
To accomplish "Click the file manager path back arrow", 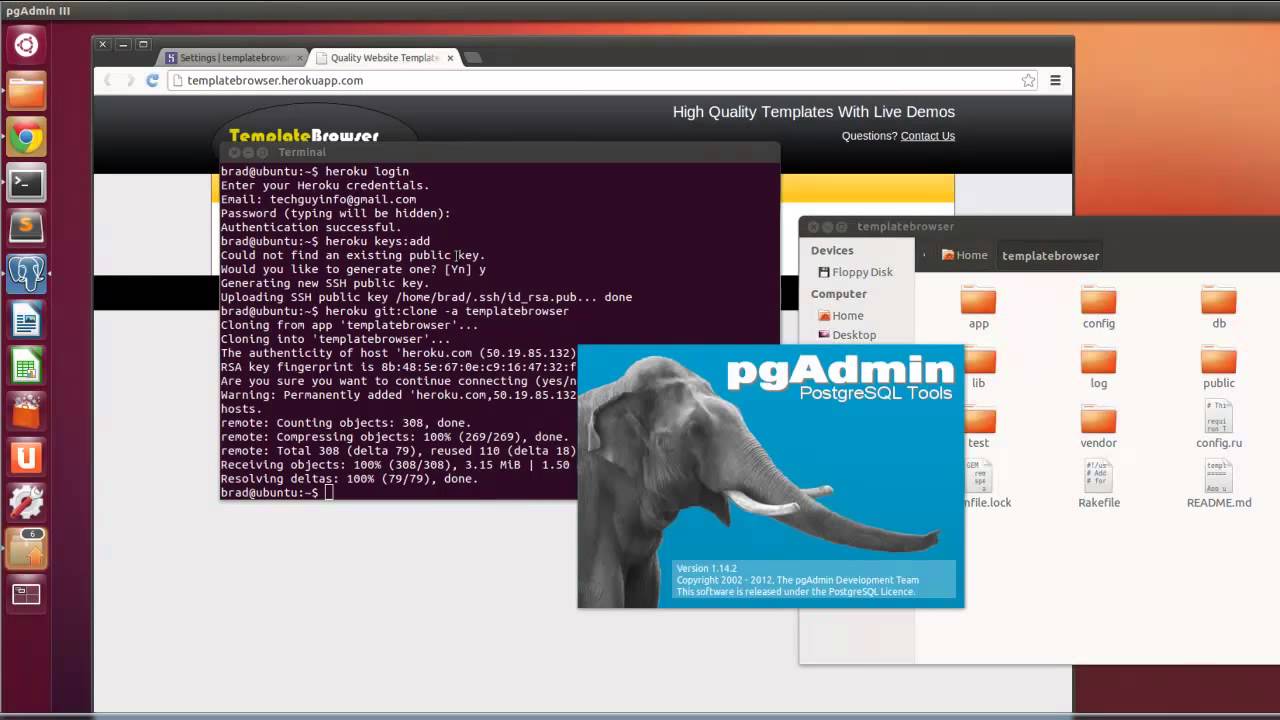I will (924, 255).
